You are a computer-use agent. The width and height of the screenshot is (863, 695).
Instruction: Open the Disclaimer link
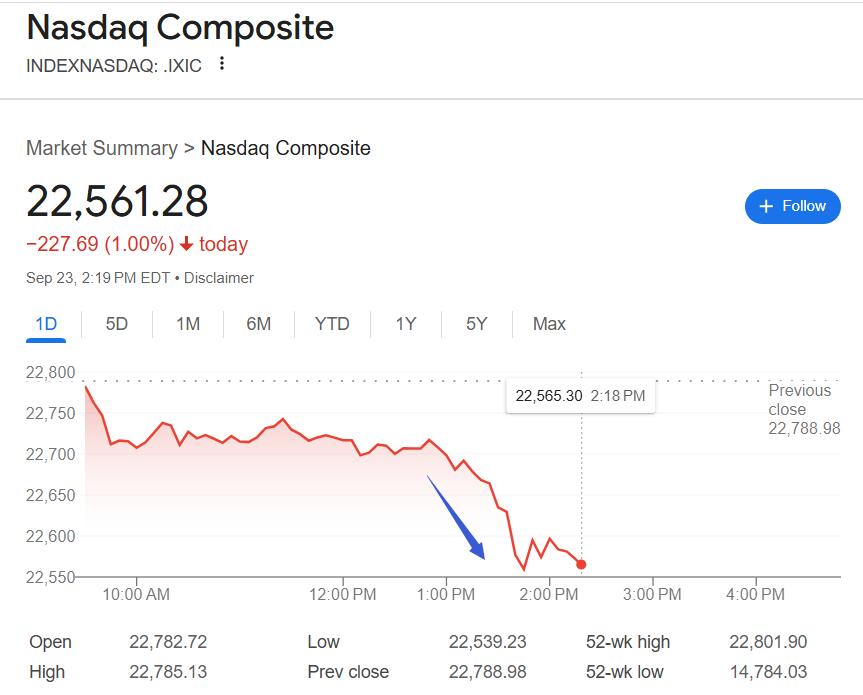[x=219, y=278]
